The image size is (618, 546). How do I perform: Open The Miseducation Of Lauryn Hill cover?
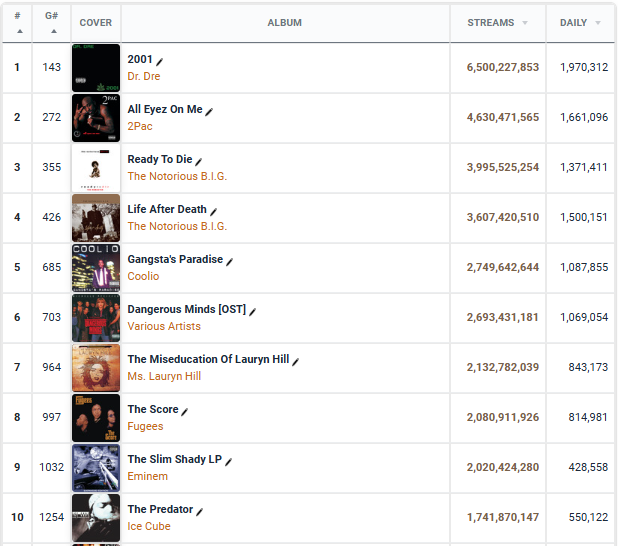coord(96,368)
